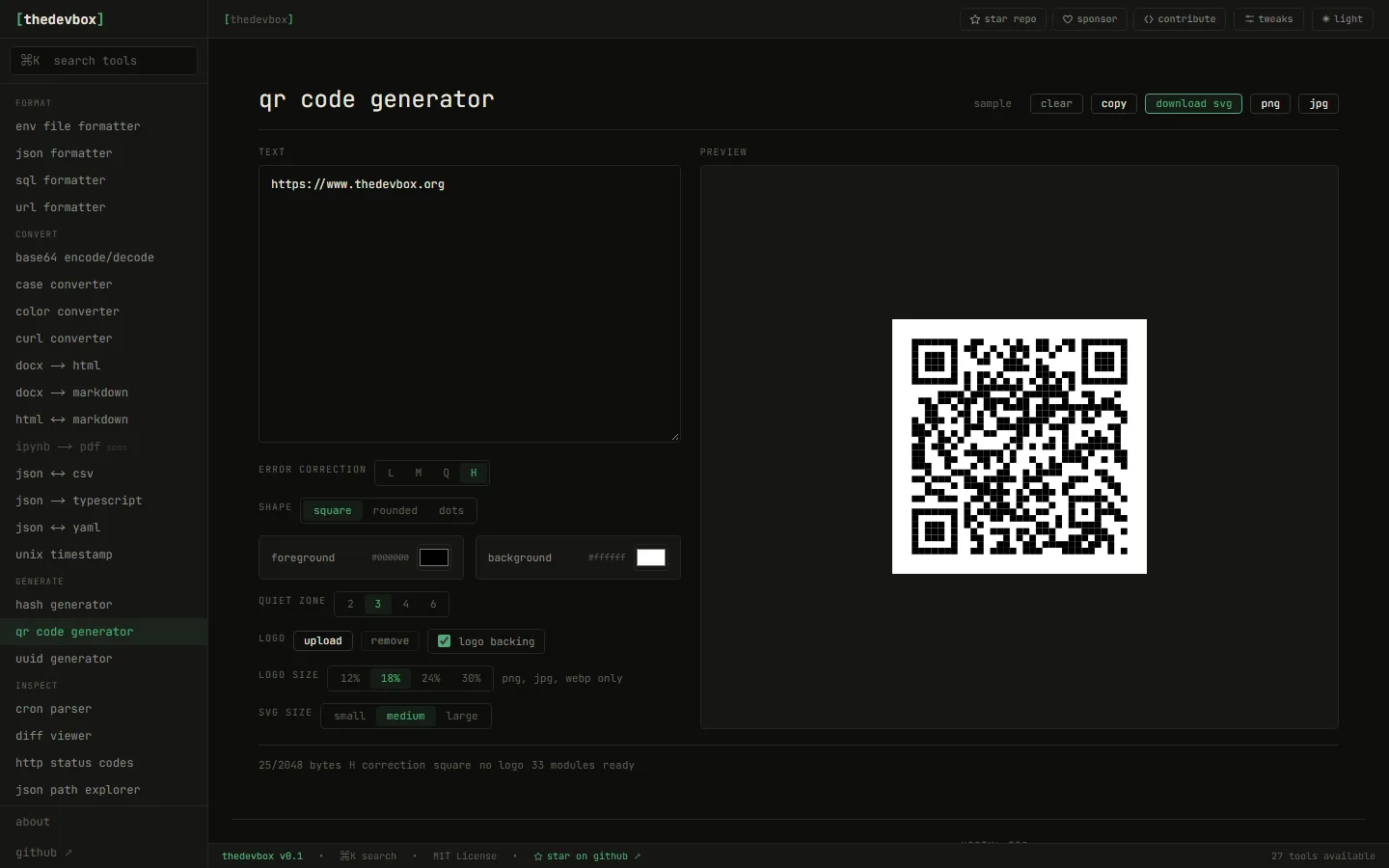
Task: Choose small svg size
Action: 349,716
